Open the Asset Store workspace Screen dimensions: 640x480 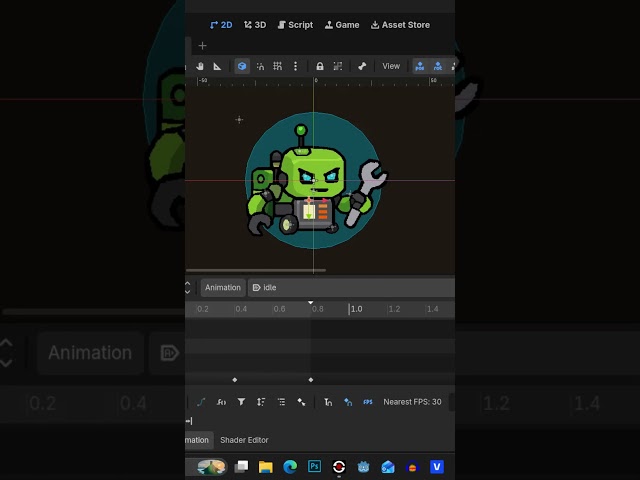coord(400,25)
